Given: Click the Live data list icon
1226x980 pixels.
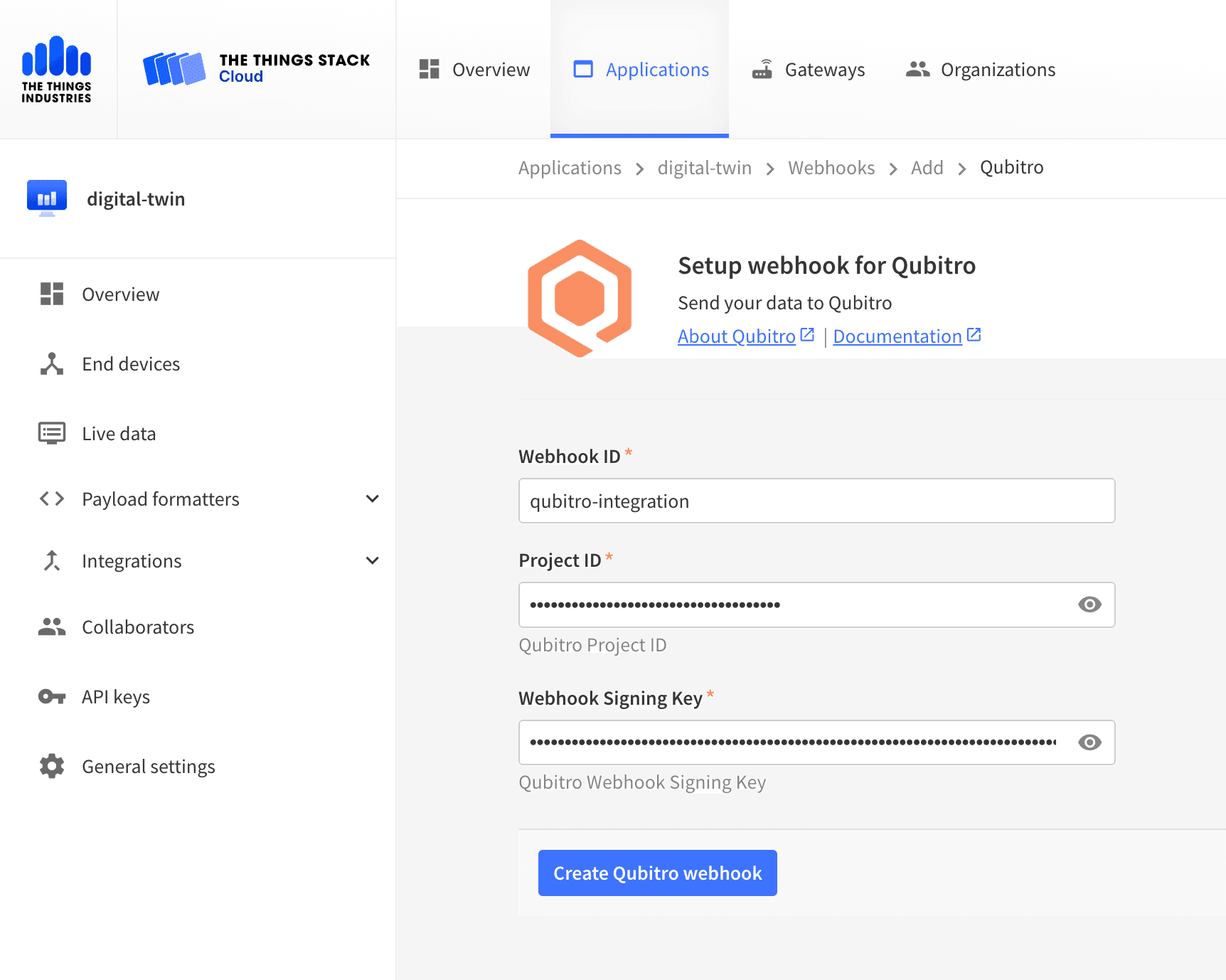Looking at the screenshot, I should point(52,433).
